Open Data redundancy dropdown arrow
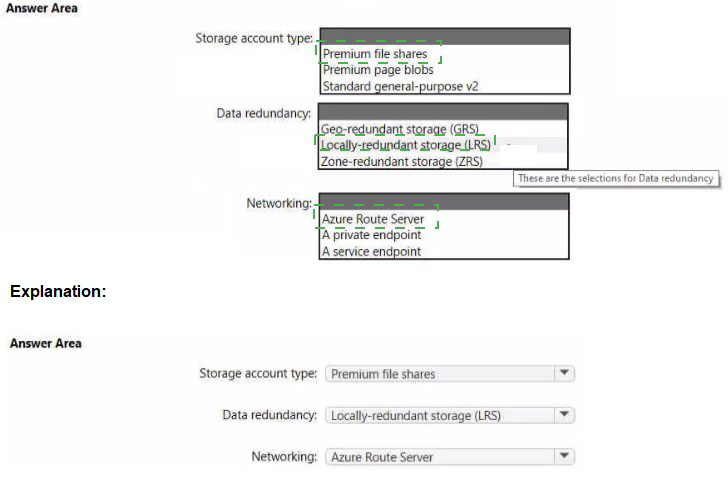728x493 pixels. [564, 415]
